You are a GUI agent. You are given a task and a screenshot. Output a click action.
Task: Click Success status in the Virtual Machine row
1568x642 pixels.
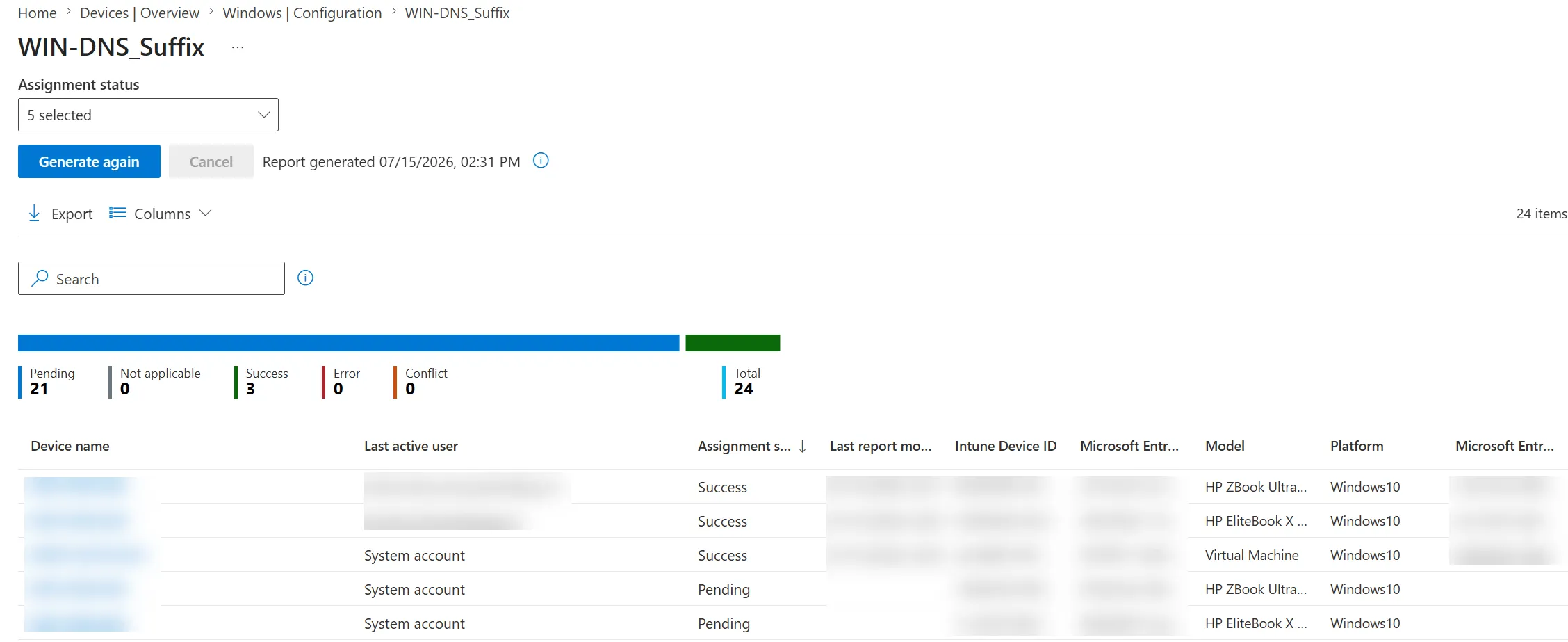(x=722, y=555)
